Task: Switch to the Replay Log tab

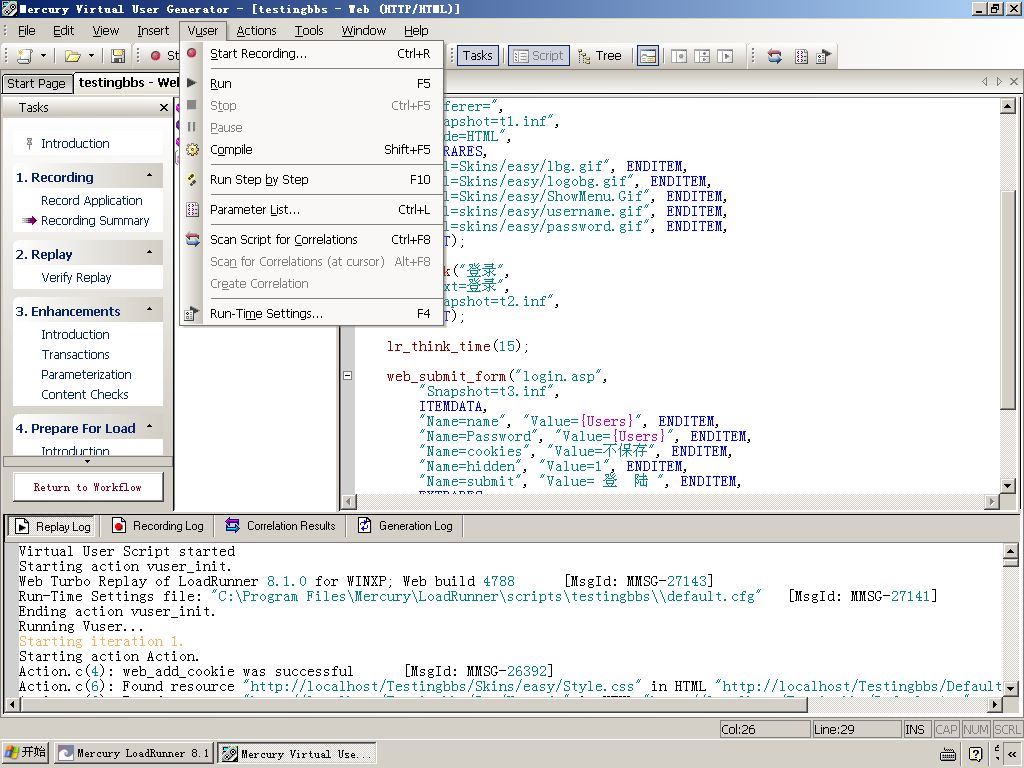Action: 52,526
